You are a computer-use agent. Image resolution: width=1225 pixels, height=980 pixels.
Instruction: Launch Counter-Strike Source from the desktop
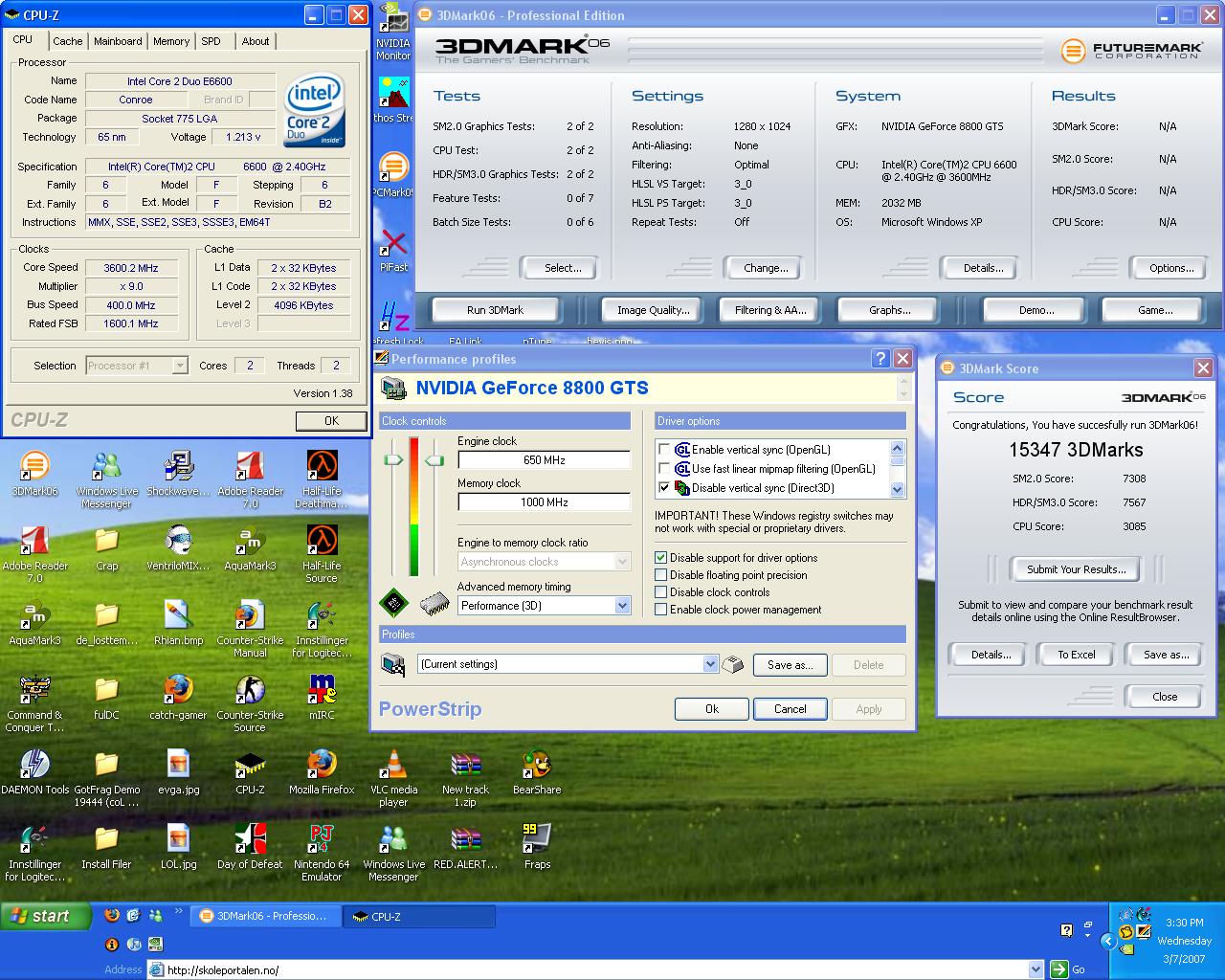(250, 691)
